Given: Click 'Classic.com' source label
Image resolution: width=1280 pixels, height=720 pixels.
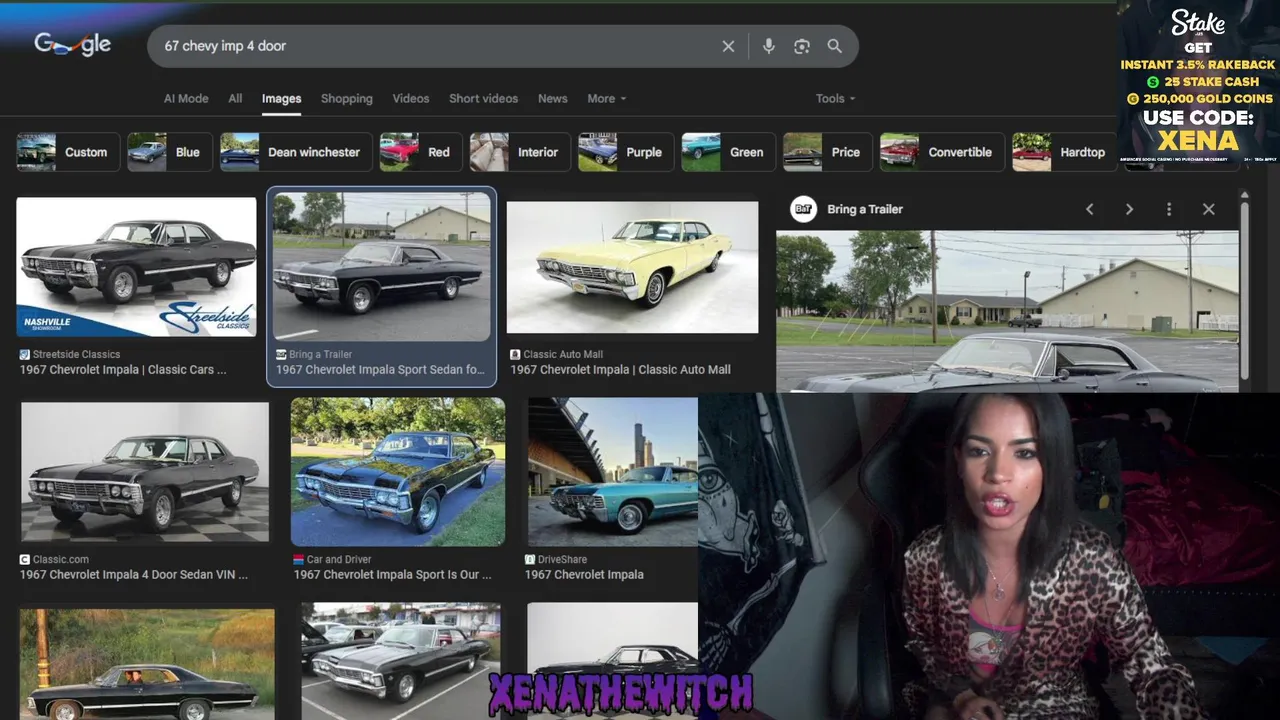Looking at the screenshot, I should click(x=60, y=559).
